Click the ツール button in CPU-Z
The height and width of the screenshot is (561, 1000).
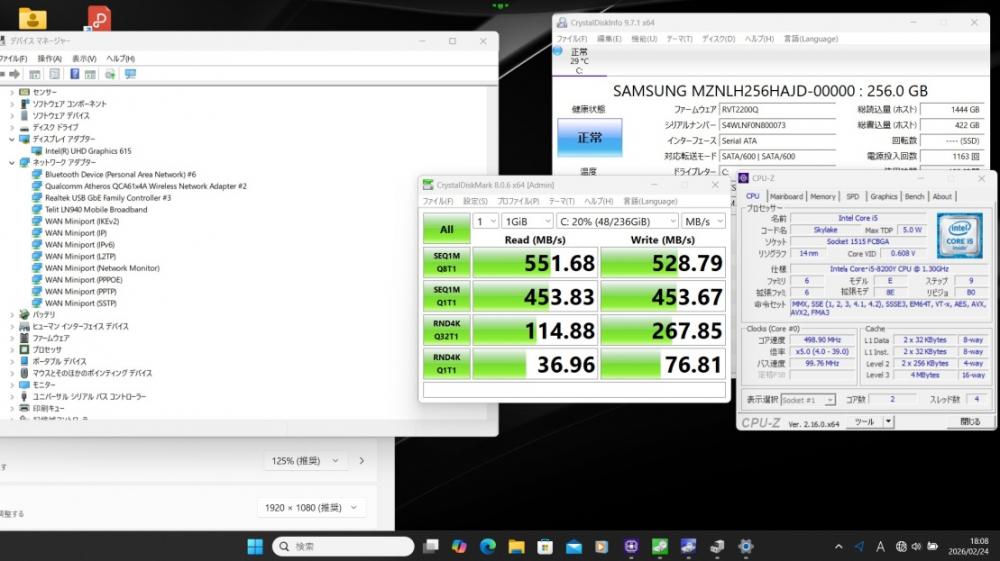[864, 421]
